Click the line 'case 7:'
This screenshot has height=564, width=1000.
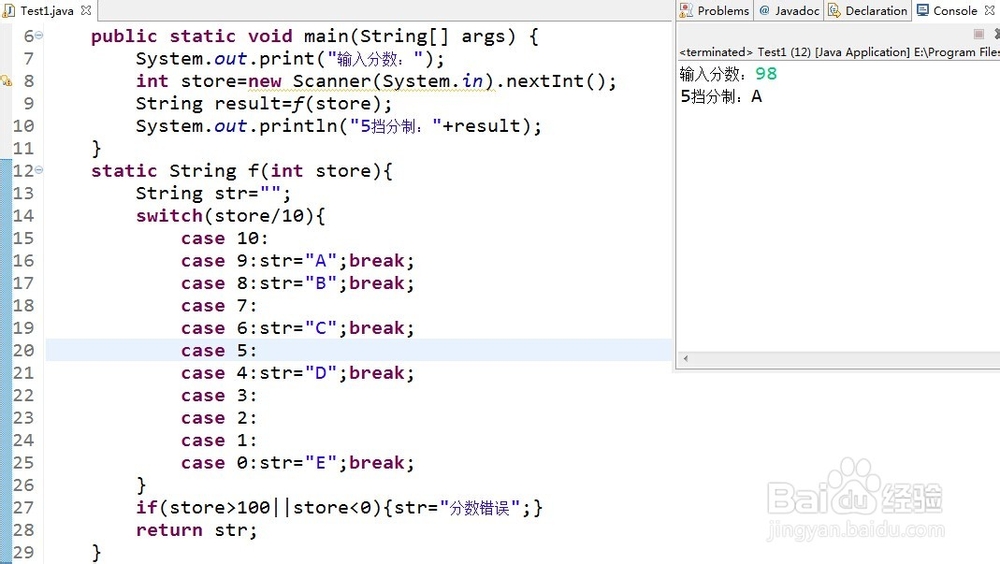coord(219,306)
